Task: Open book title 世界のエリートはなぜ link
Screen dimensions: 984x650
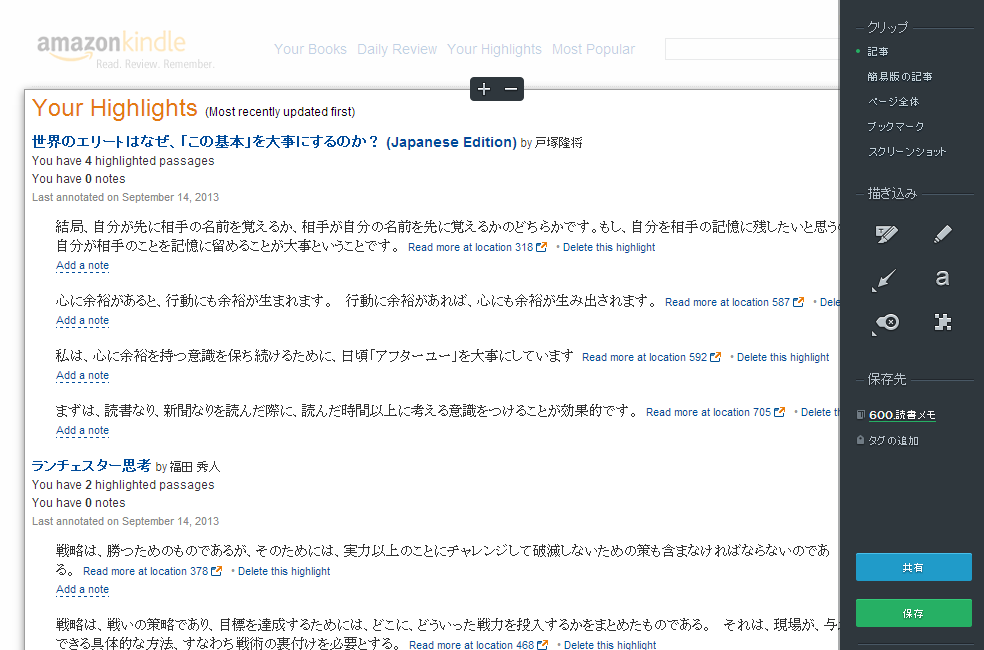Action: 274,142
